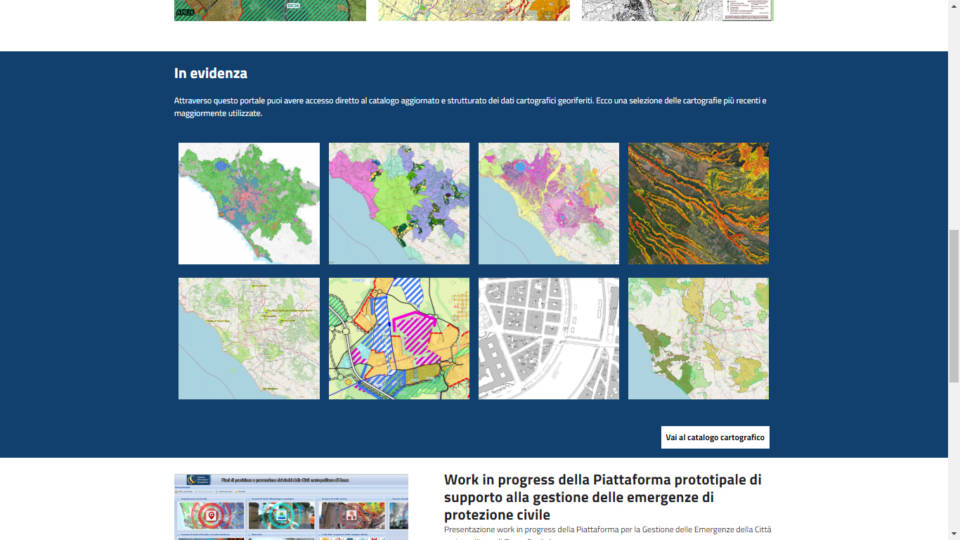Open the green hatched map at top left
Image resolution: width=960 pixels, height=540 pixels.
[270, 10]
